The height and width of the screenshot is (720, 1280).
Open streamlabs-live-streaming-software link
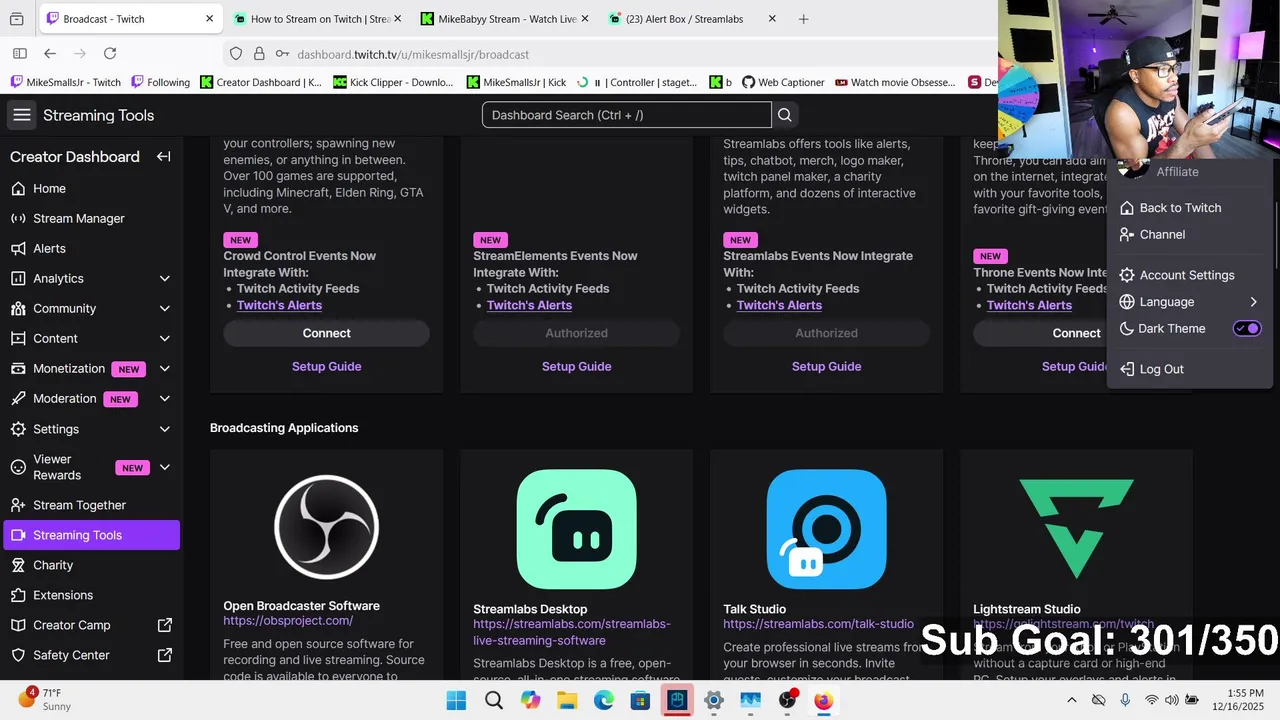(x=572, y=632)
